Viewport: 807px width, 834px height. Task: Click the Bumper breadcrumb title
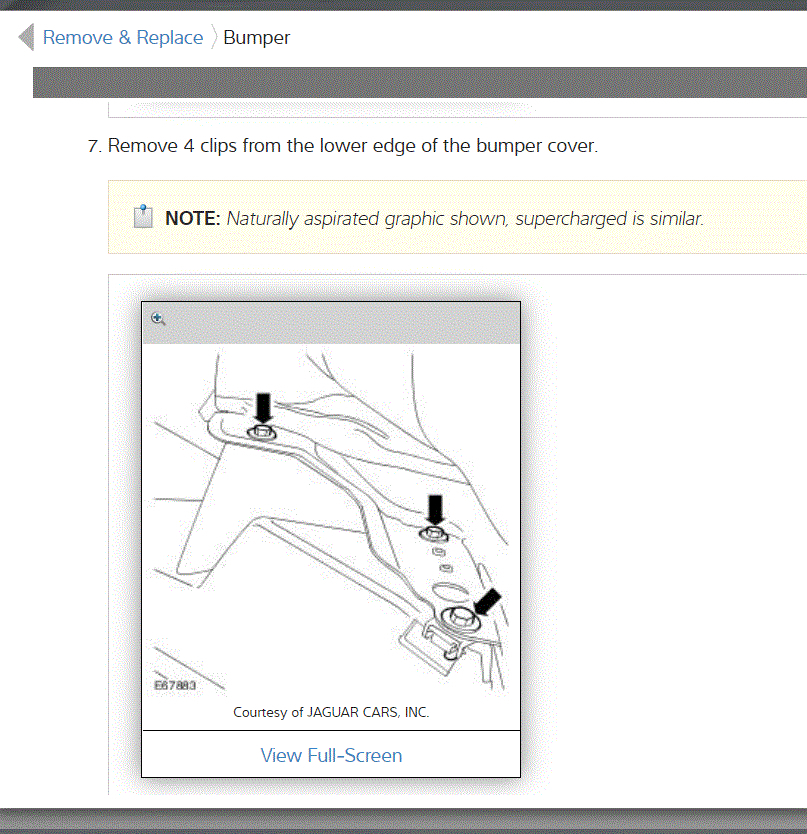tap(256, 38)
